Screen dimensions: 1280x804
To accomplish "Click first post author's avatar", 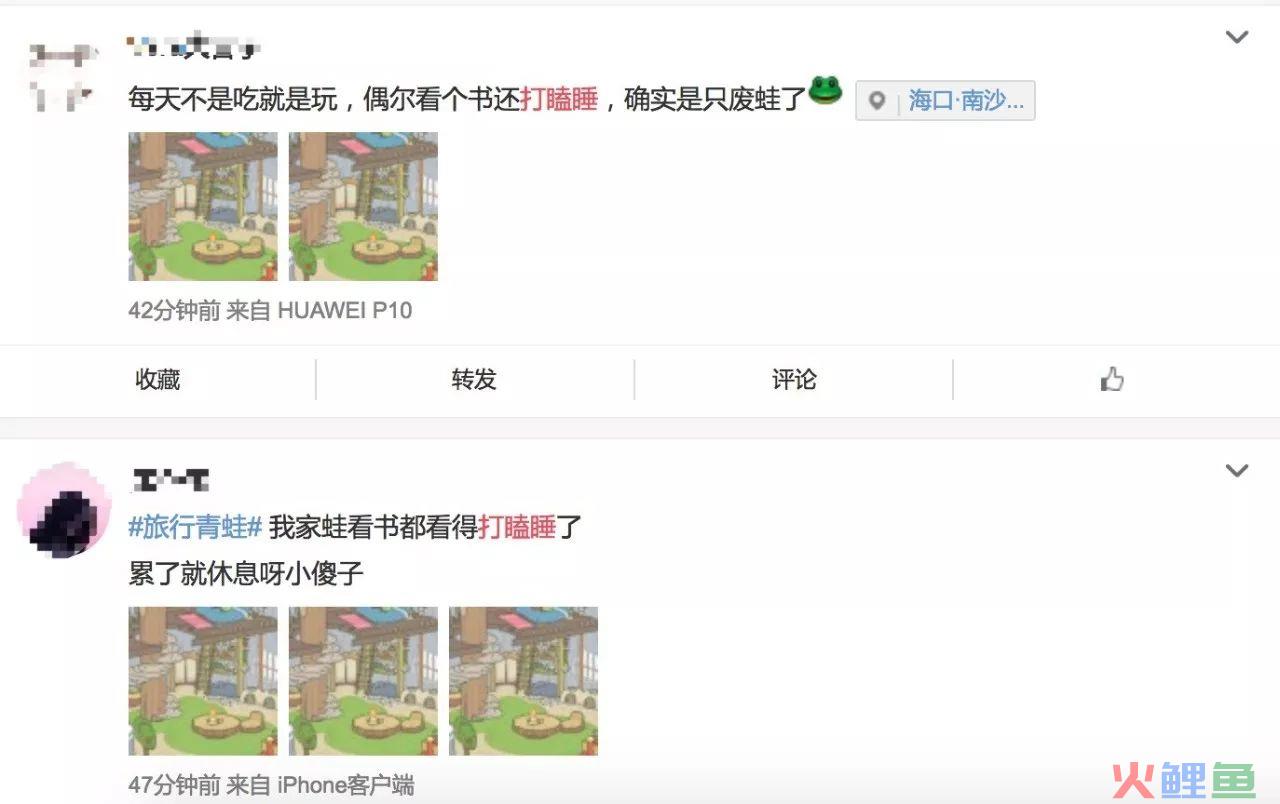I will click(62, 77).
